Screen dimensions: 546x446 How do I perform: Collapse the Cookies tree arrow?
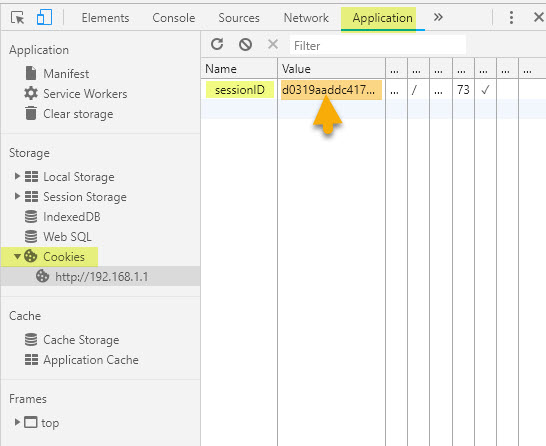[17, 257]
